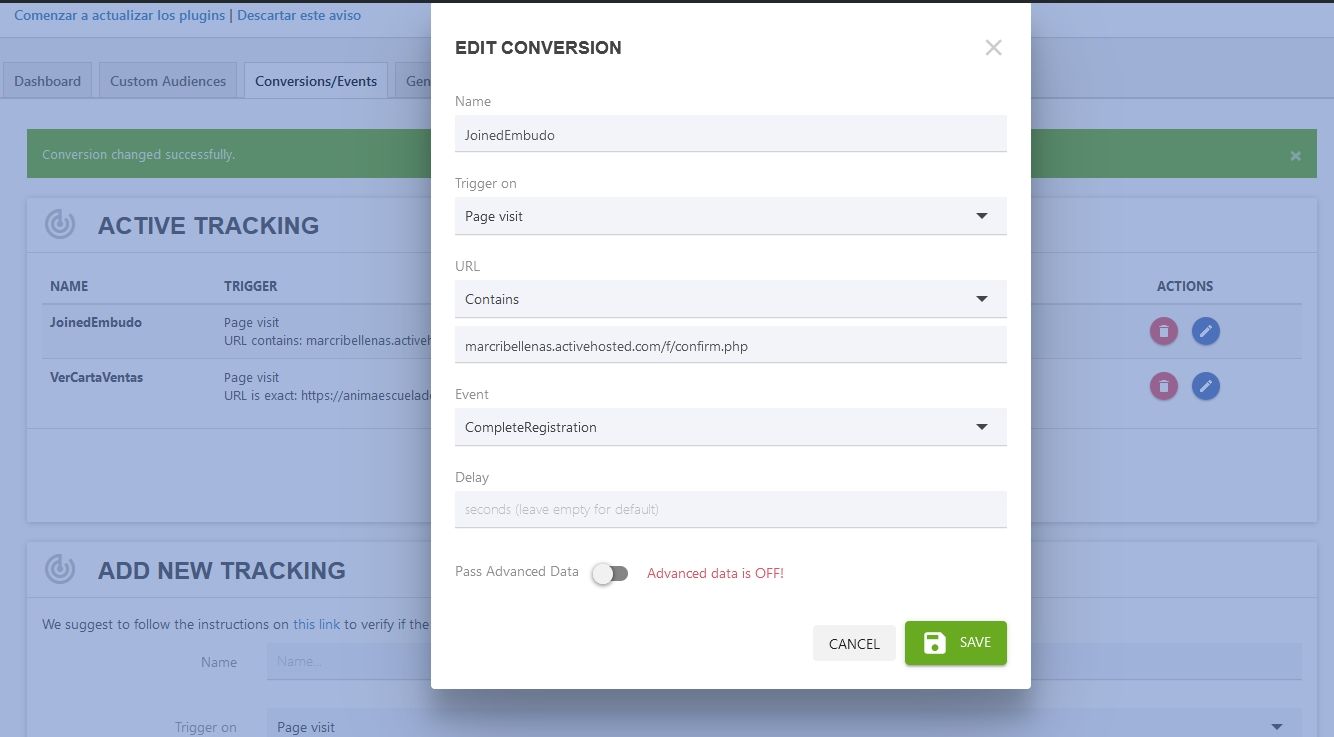Follow the 'Comenzar a actualizar los plugins' link
This screenshot has height=737, width=1334.
120,15
